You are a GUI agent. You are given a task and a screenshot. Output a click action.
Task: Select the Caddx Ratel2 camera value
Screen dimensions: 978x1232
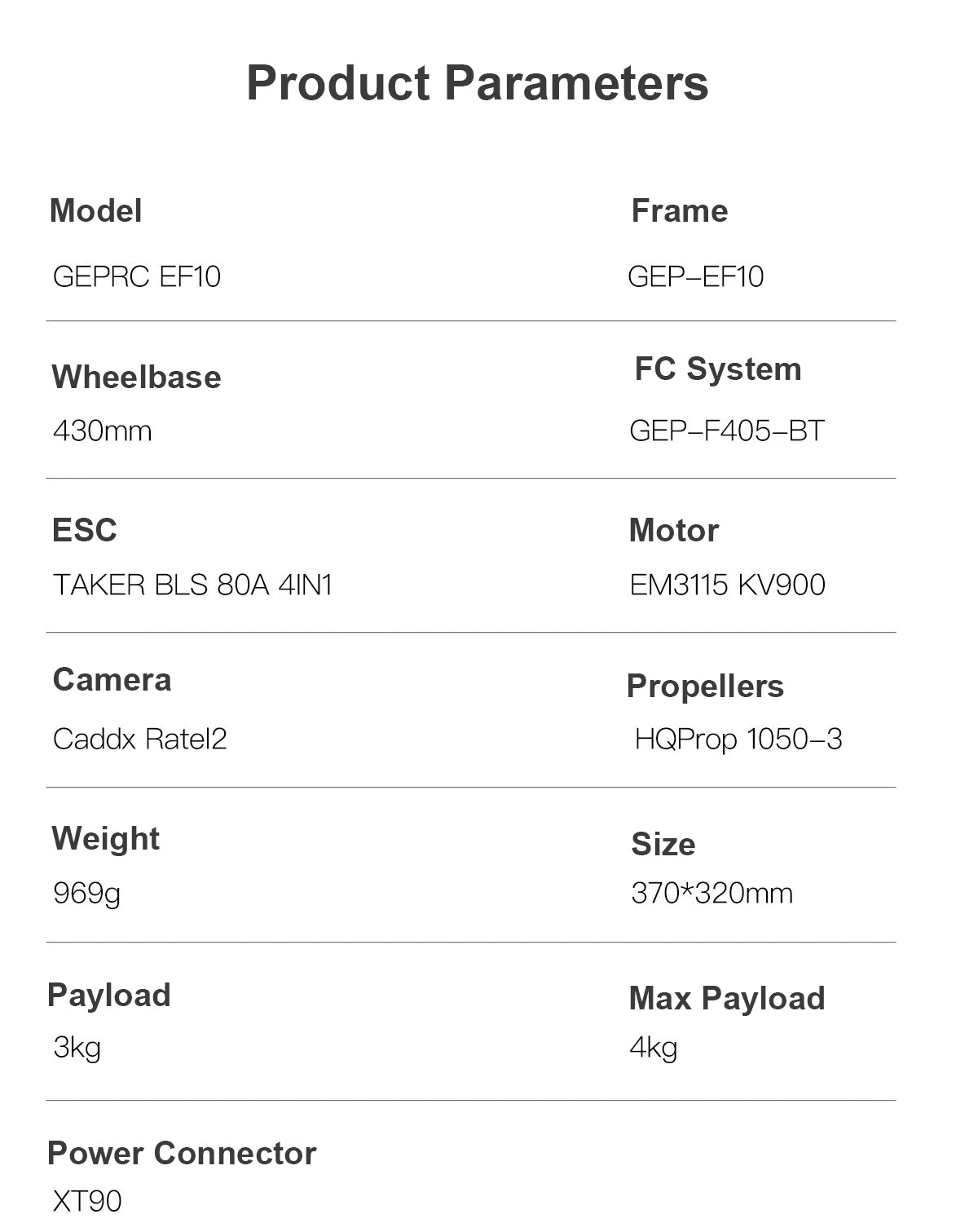pyautogui.click(x=139, y=740)
